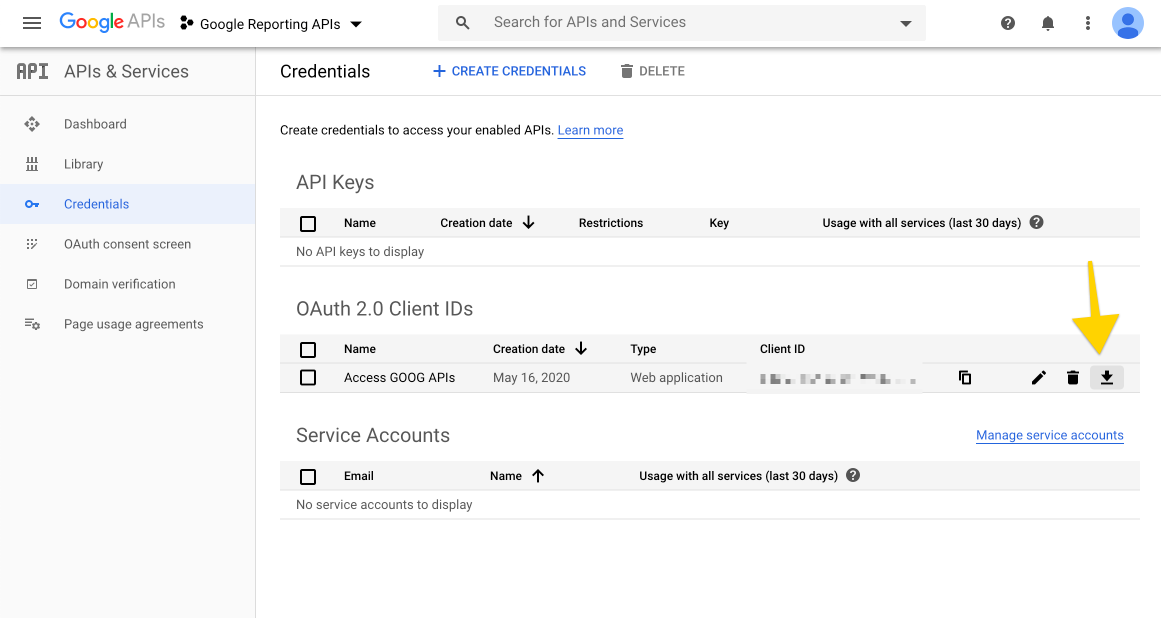Open the Access GOOG APIs client
Screen dimensions: 1161x618
(399, 377)
